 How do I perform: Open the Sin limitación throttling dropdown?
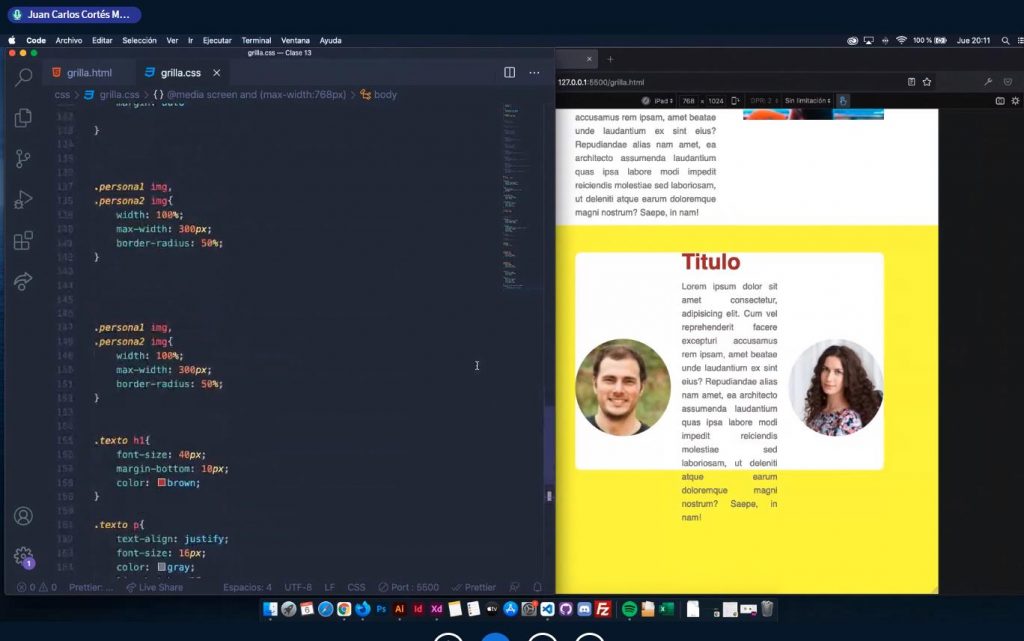pyautogui.click(x=808, y=101)
